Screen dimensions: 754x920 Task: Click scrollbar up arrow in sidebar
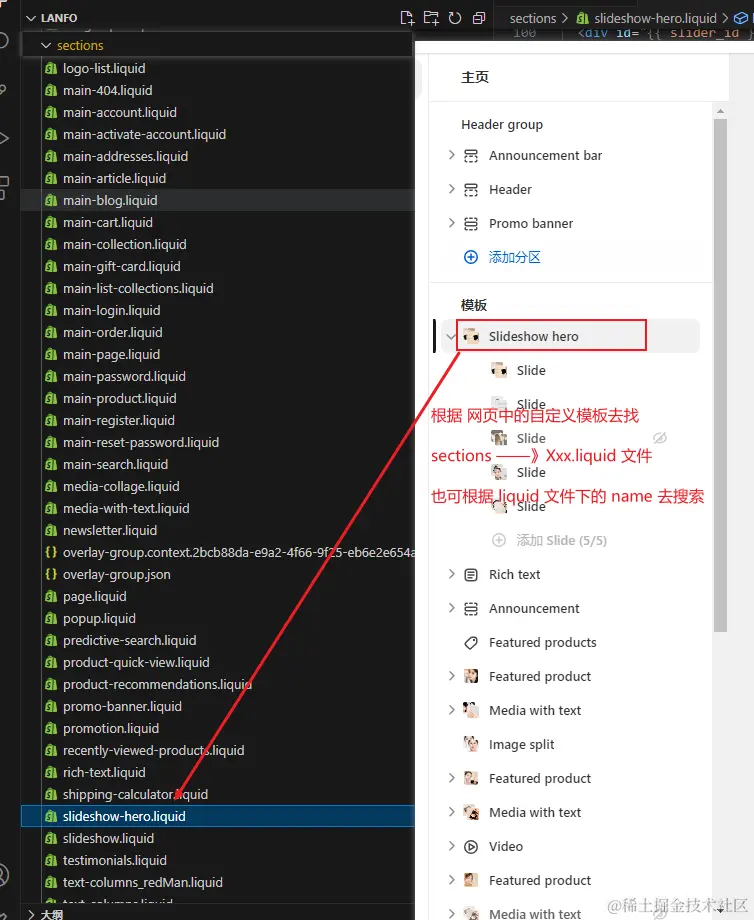[x=720, y=110]
